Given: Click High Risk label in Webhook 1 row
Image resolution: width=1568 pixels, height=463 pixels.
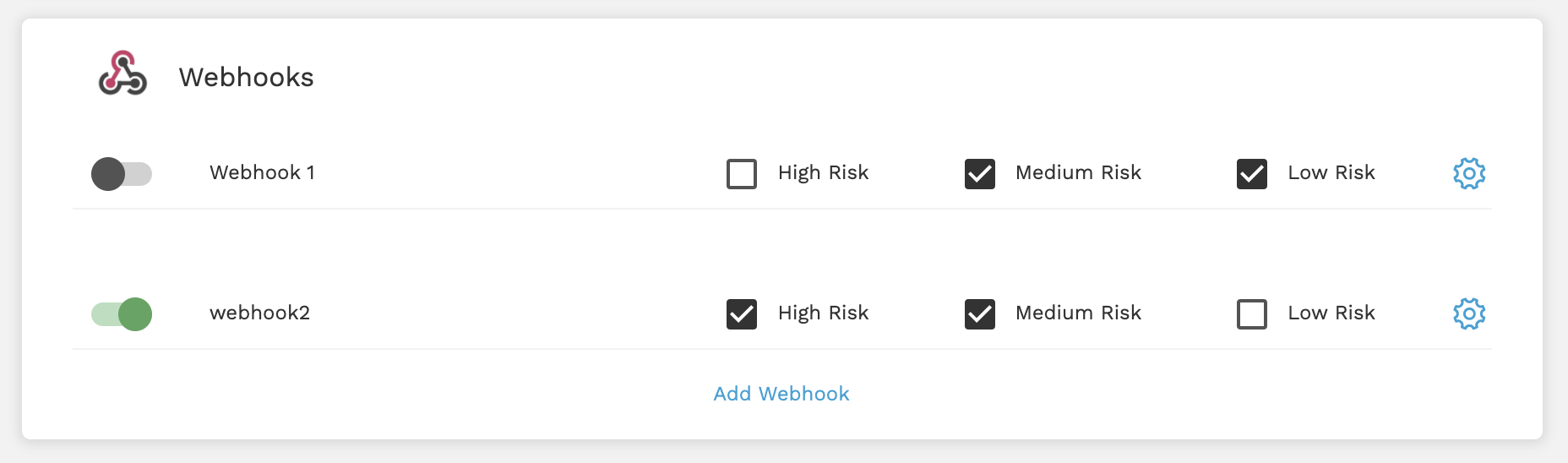Looking at the screenshot, I should click(823, 173).
